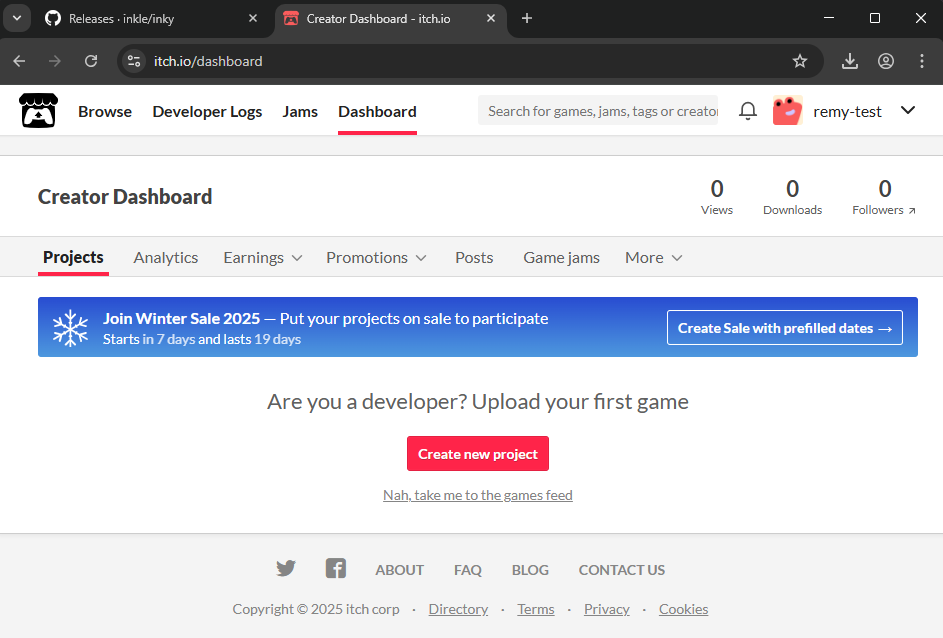Select Developer Logs in the navigation

point(207,111)
